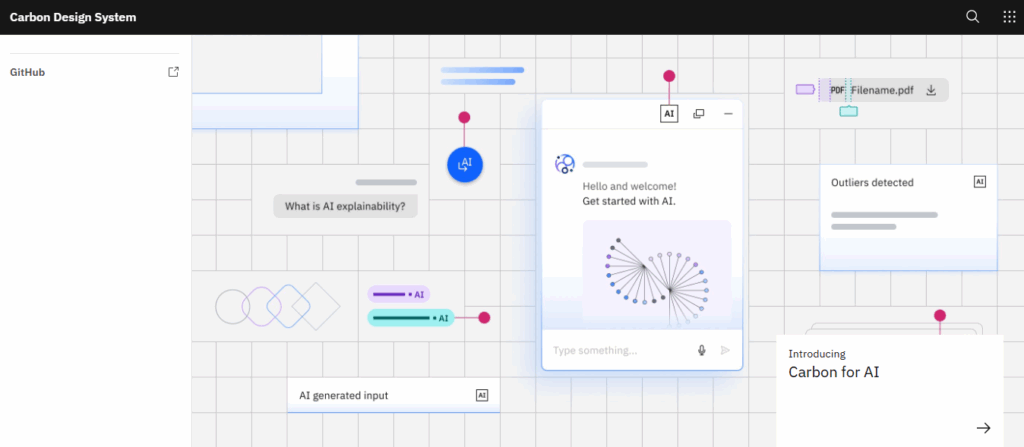Minimize the chat panel with dash icon
The image size is (1024, 447).
(728, 114)
